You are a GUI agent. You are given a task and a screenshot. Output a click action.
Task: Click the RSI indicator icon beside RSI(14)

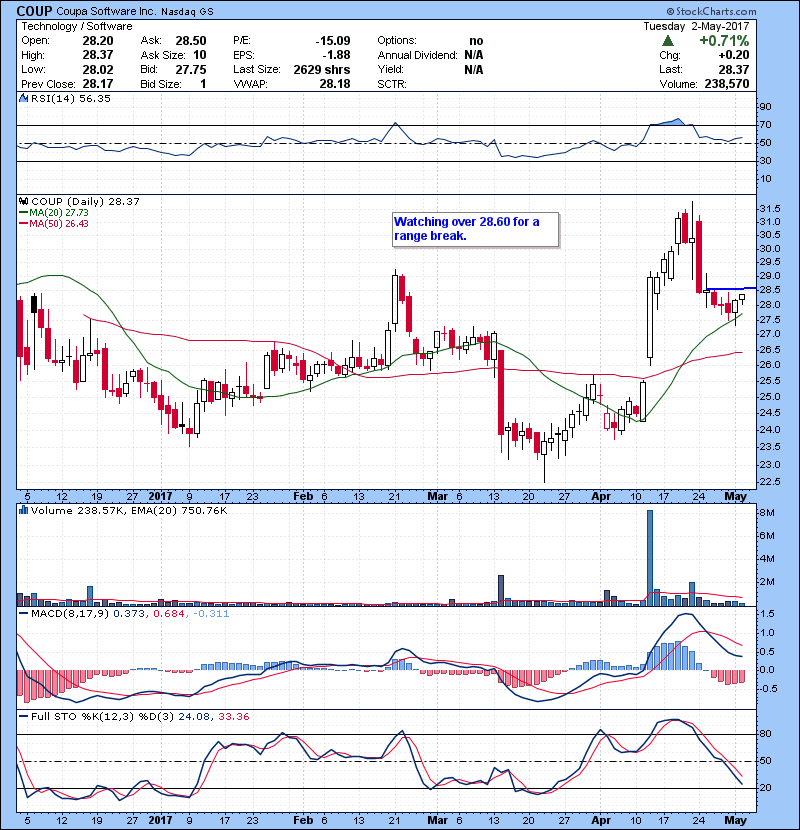(24, 98)
